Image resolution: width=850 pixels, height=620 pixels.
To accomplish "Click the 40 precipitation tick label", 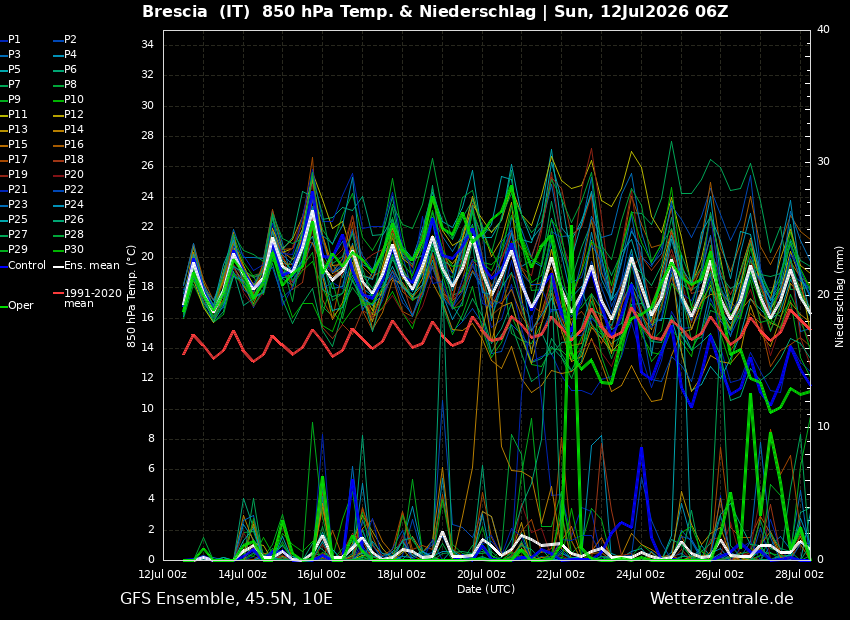I will [x=823, y=29].
